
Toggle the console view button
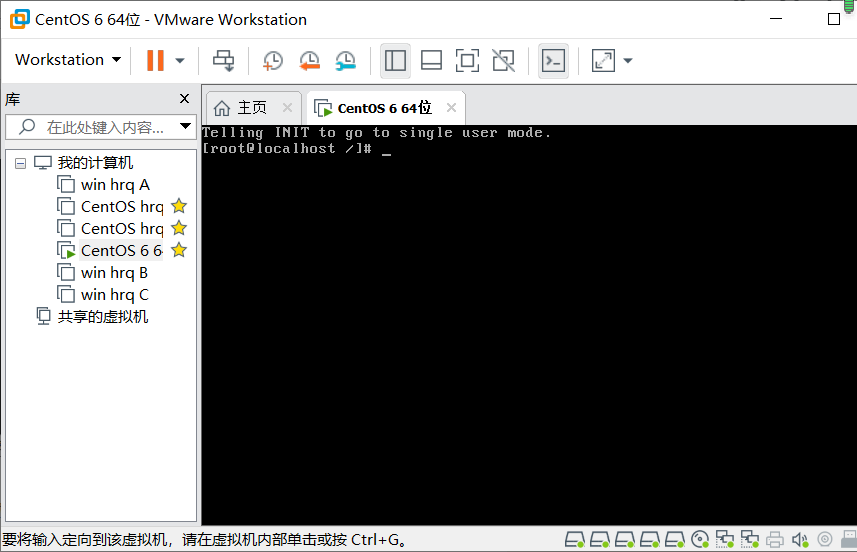click(553, 61)
